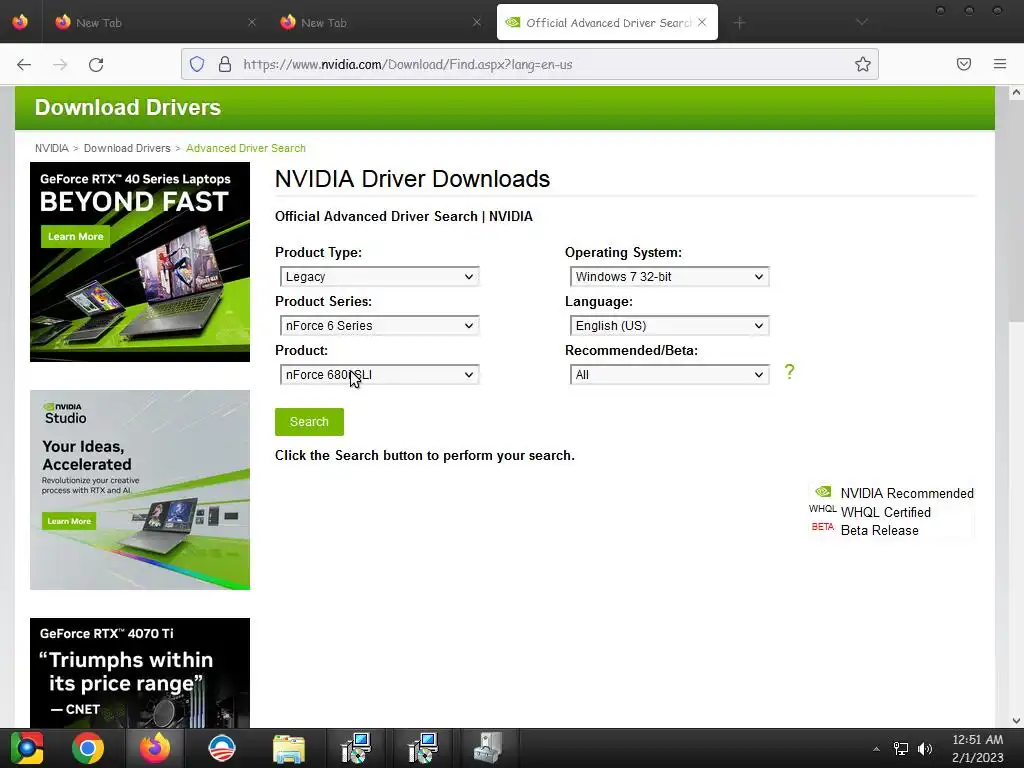
Task: Open a new tab with plus button
Action: [739, 23]
